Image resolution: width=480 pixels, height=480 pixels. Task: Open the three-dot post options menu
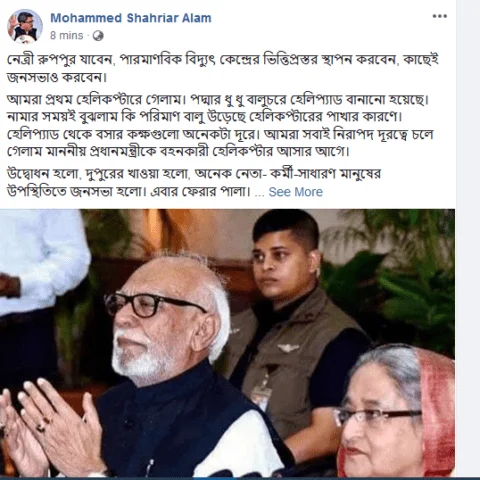(x=439, y=16)
